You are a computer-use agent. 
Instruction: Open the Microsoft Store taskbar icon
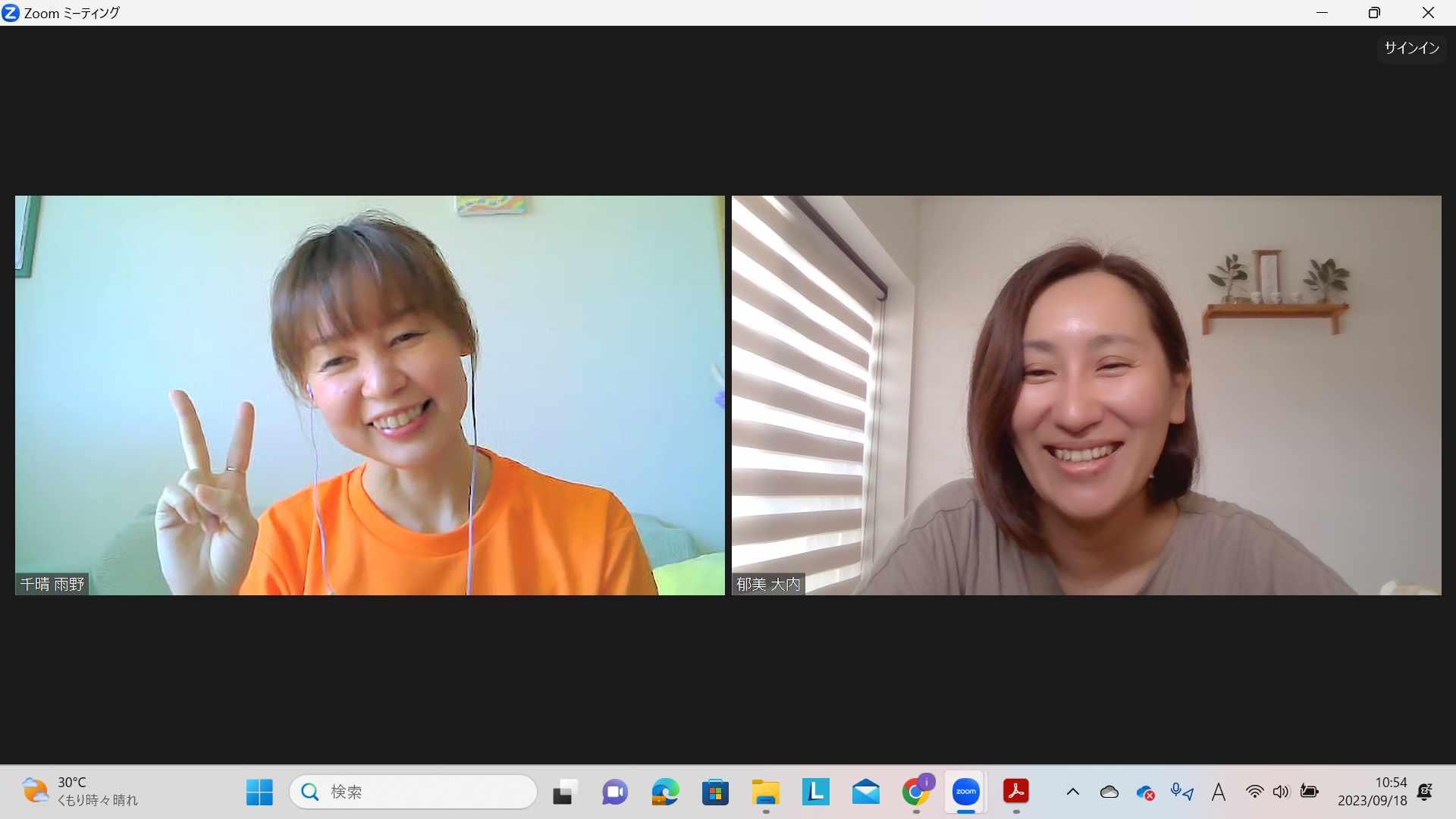[715, 792]
